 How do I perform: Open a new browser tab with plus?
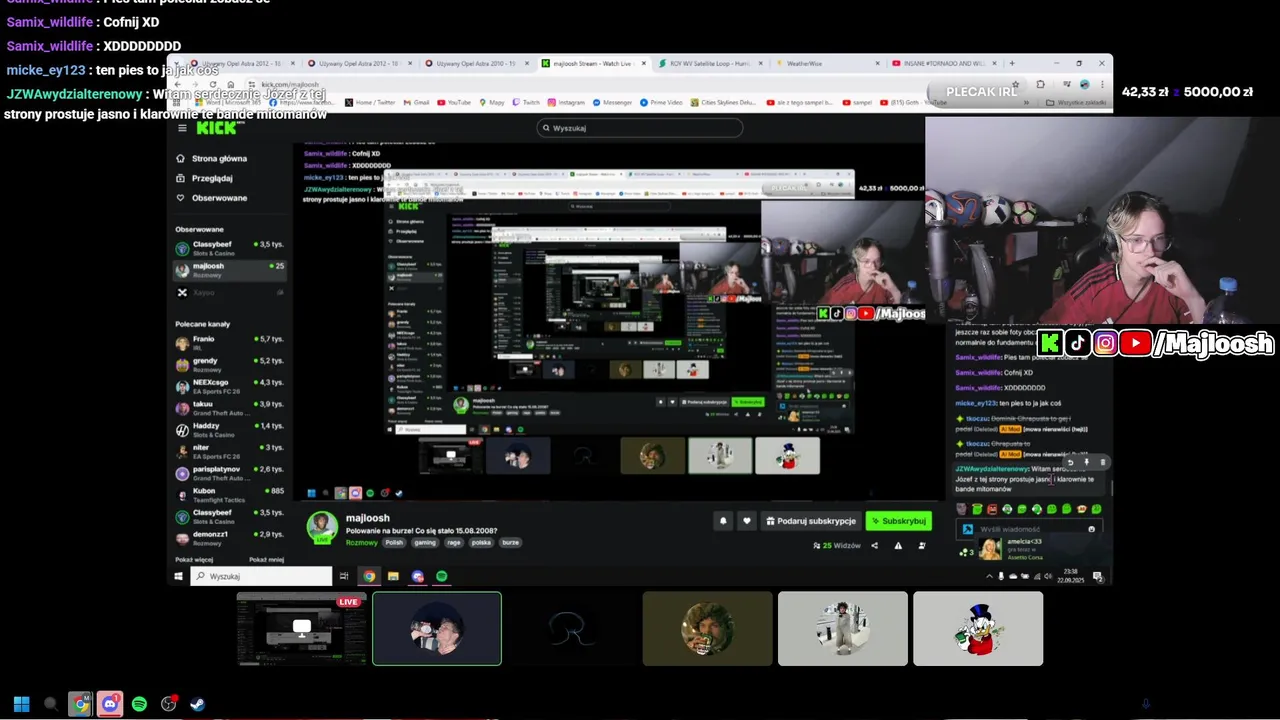point(1012,63)
